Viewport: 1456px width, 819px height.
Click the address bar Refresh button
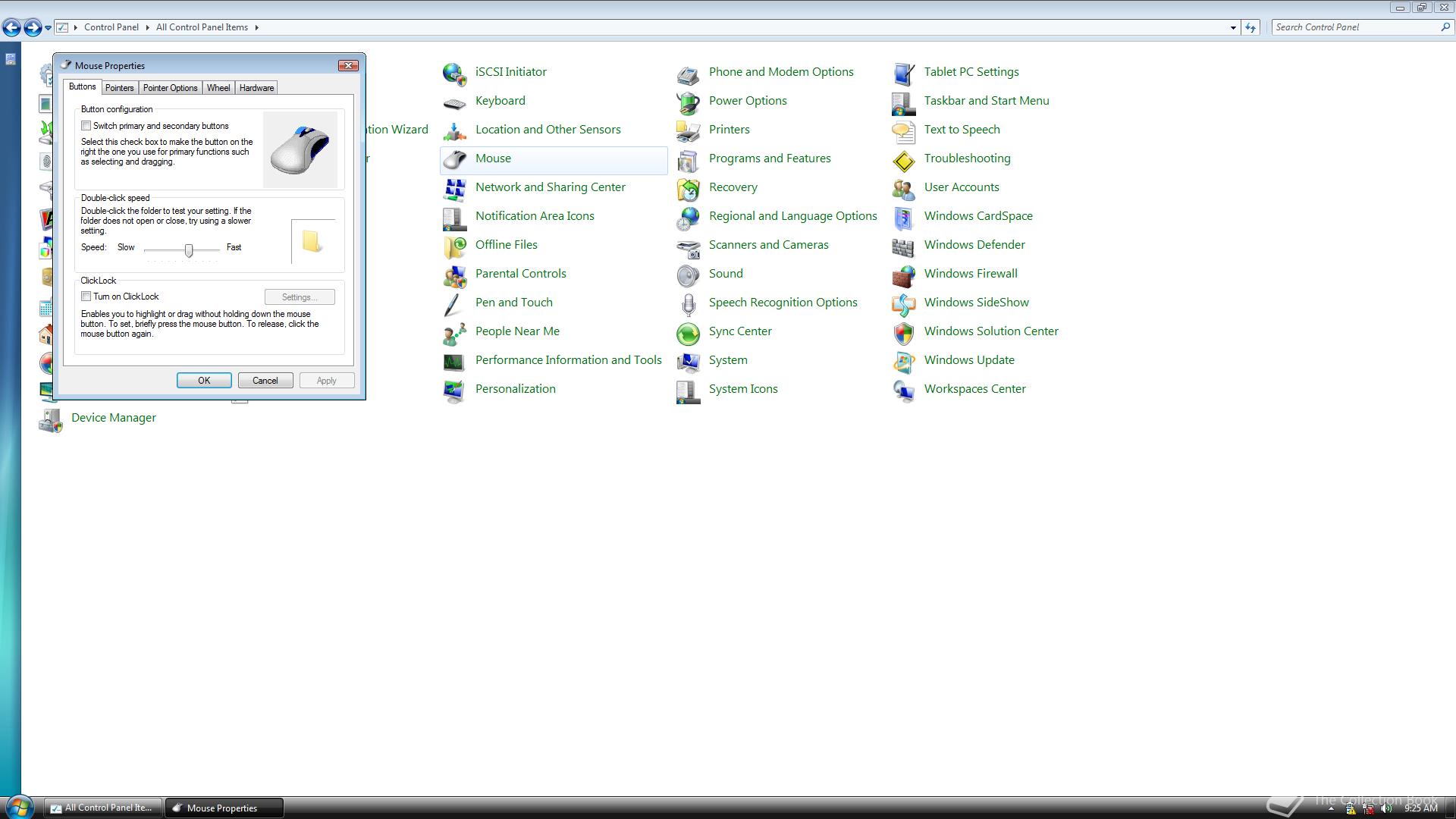[1250, 27]
